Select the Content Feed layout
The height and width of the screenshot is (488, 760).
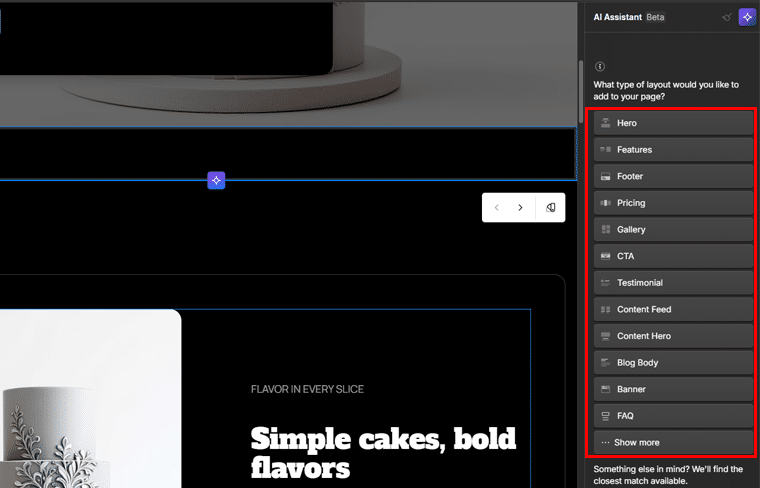coord(673,310)
